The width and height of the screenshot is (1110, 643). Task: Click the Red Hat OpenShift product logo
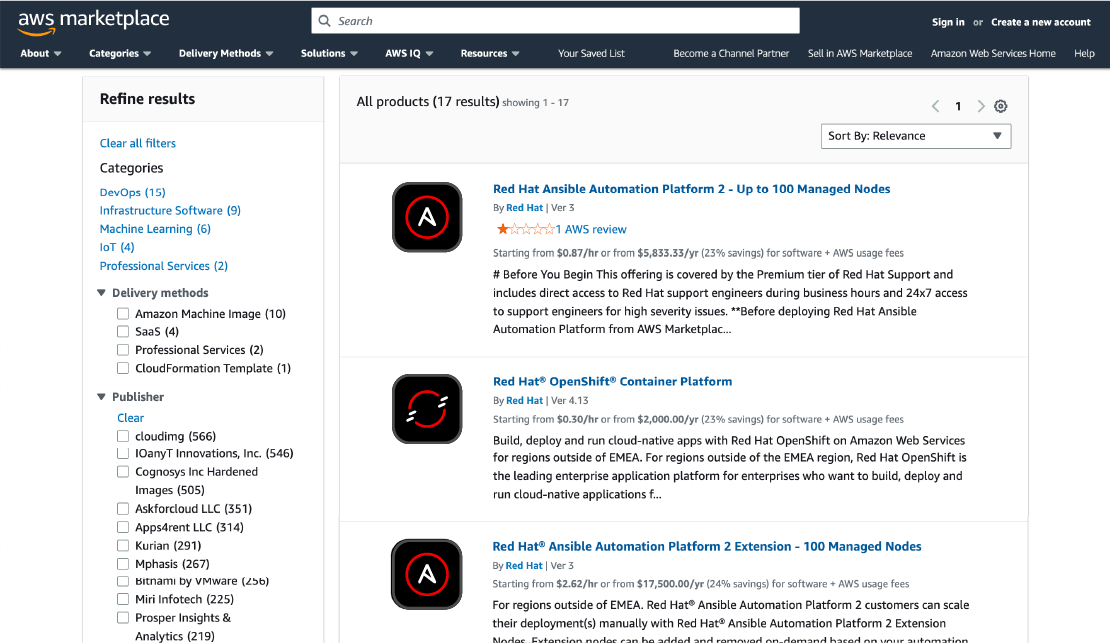(427, 409)
